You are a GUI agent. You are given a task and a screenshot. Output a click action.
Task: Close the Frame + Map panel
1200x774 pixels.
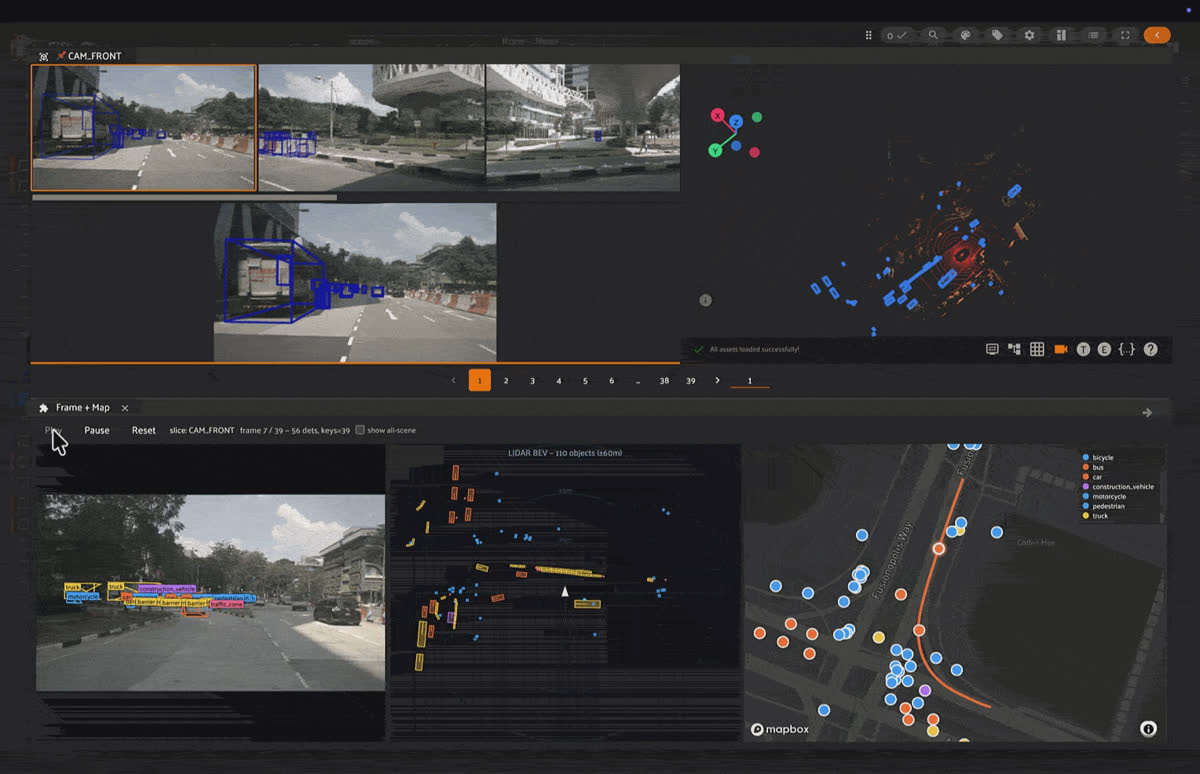click(125, 408)
